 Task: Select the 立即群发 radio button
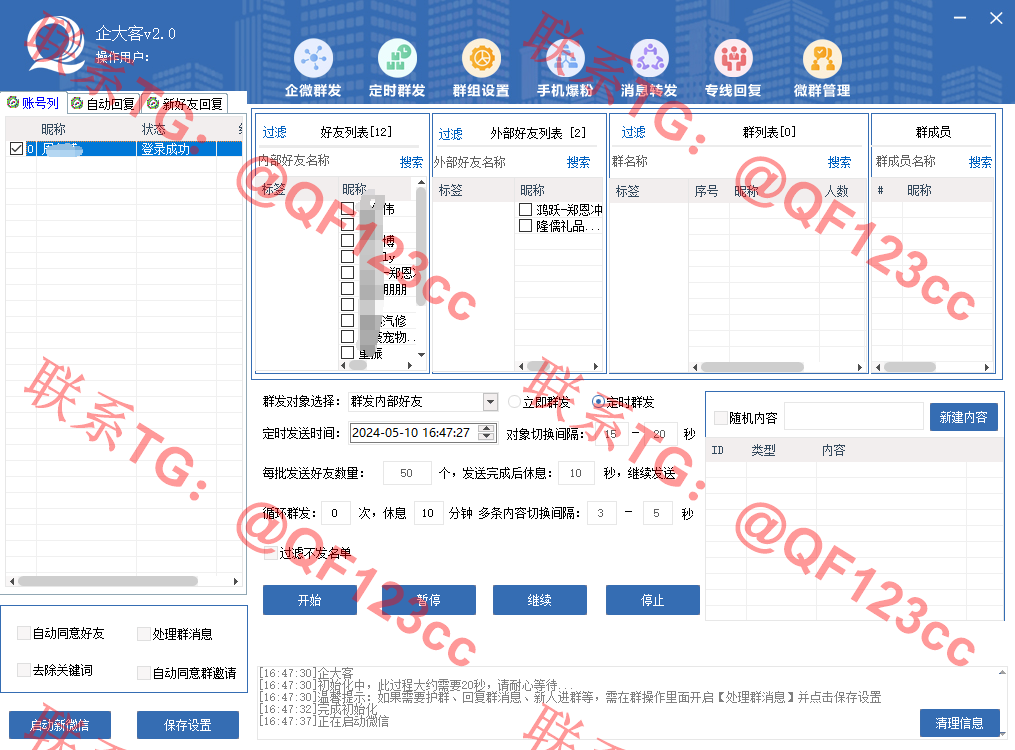coord(515,402)
